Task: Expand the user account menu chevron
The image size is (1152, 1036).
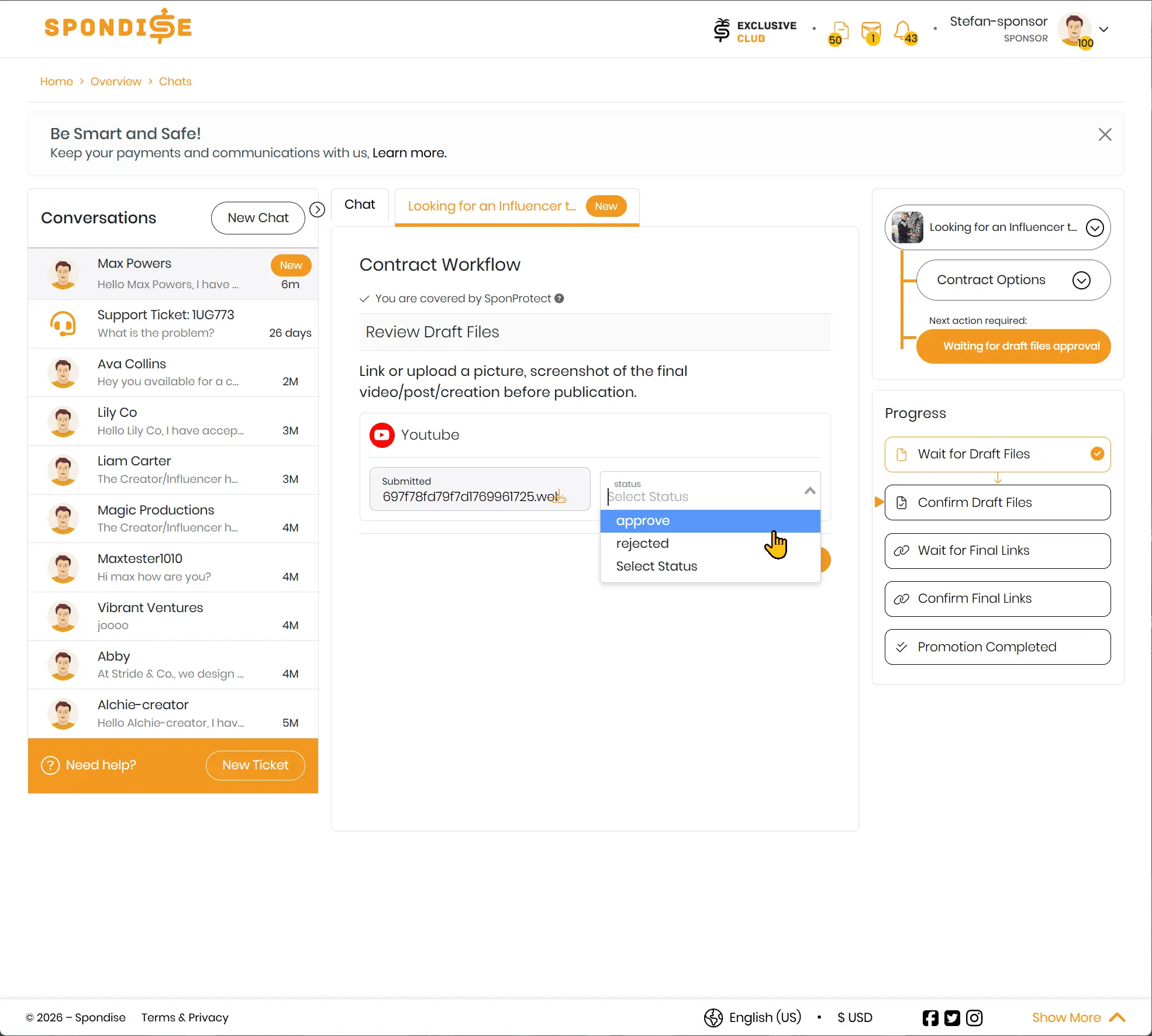Action: [1104, 30]
